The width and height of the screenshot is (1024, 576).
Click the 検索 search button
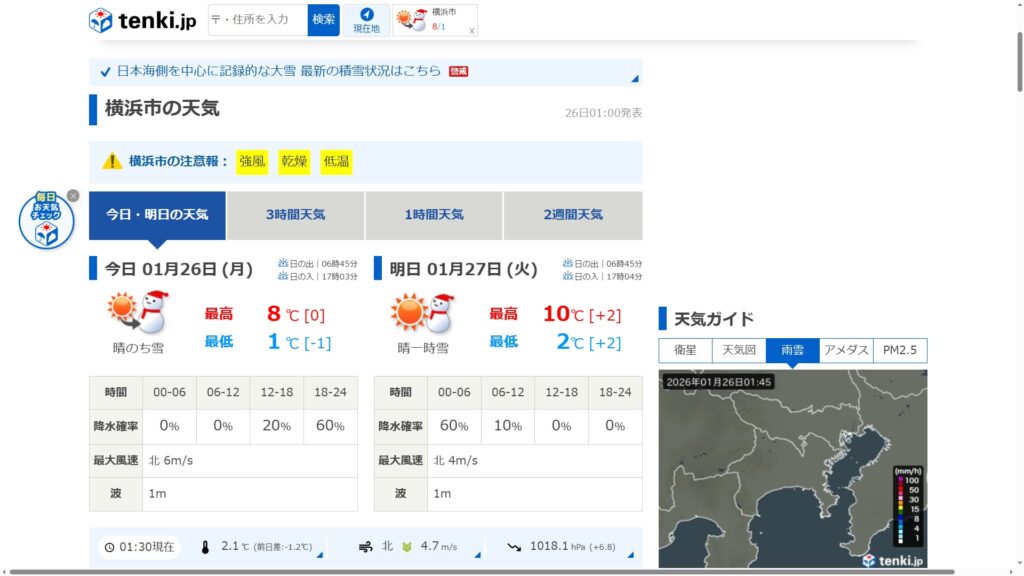(323, 20)
